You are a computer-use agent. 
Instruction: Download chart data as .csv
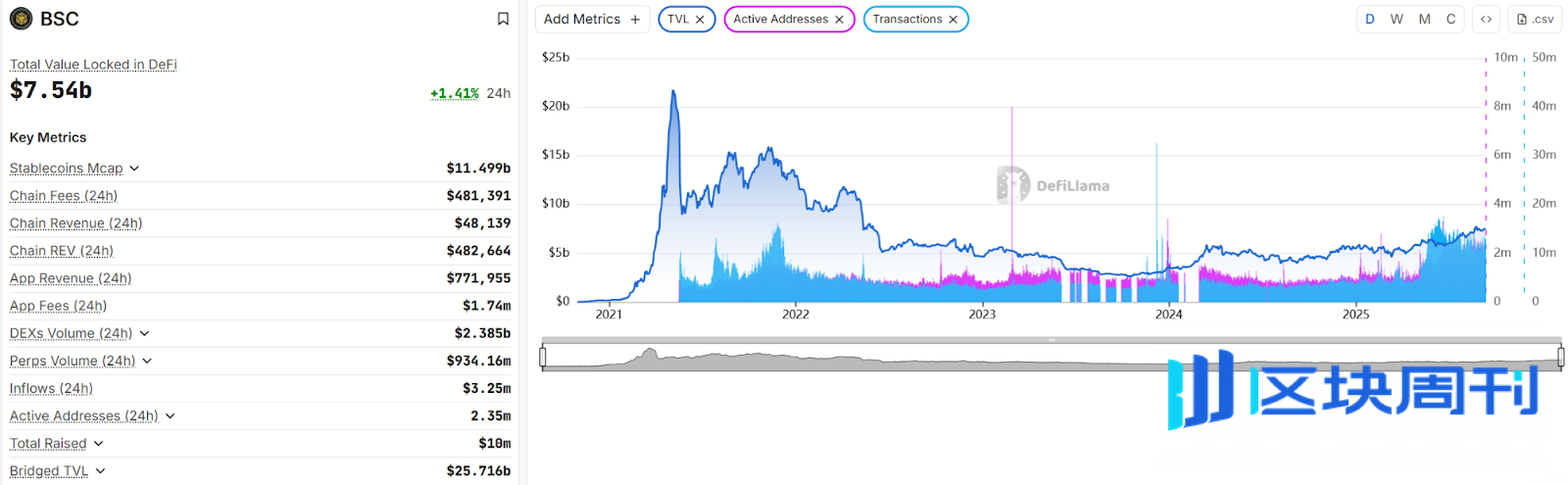[x=1535, y=19]
